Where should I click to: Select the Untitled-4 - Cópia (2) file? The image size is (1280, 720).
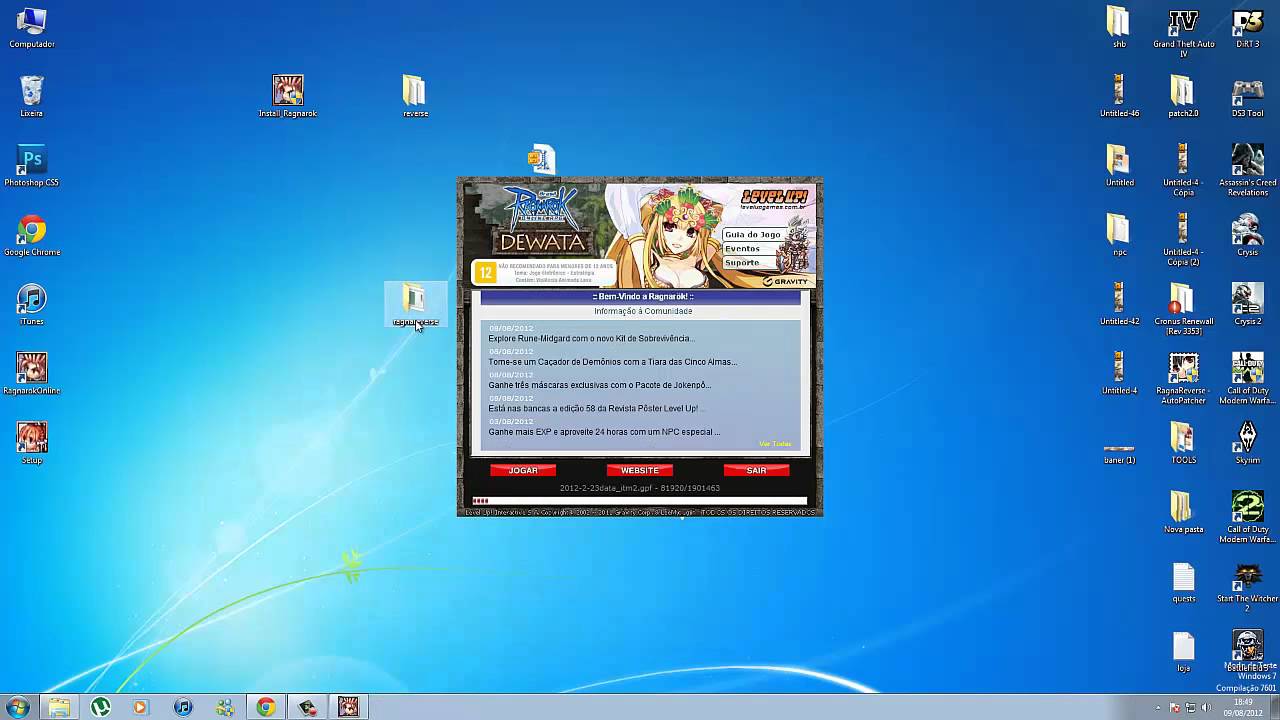pos(1183,240)
